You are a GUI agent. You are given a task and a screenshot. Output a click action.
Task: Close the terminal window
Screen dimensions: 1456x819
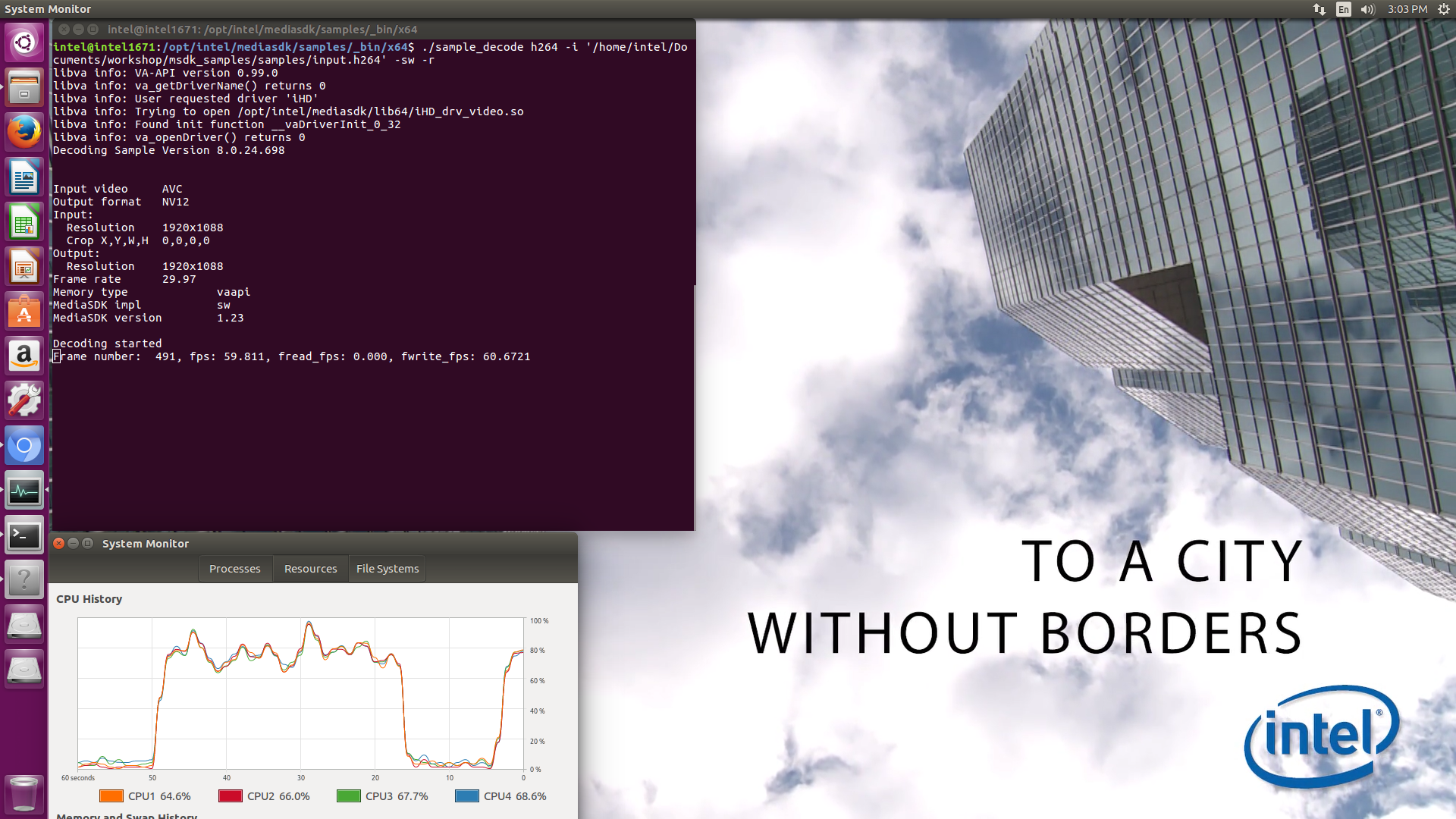click(x=64, y=30)
